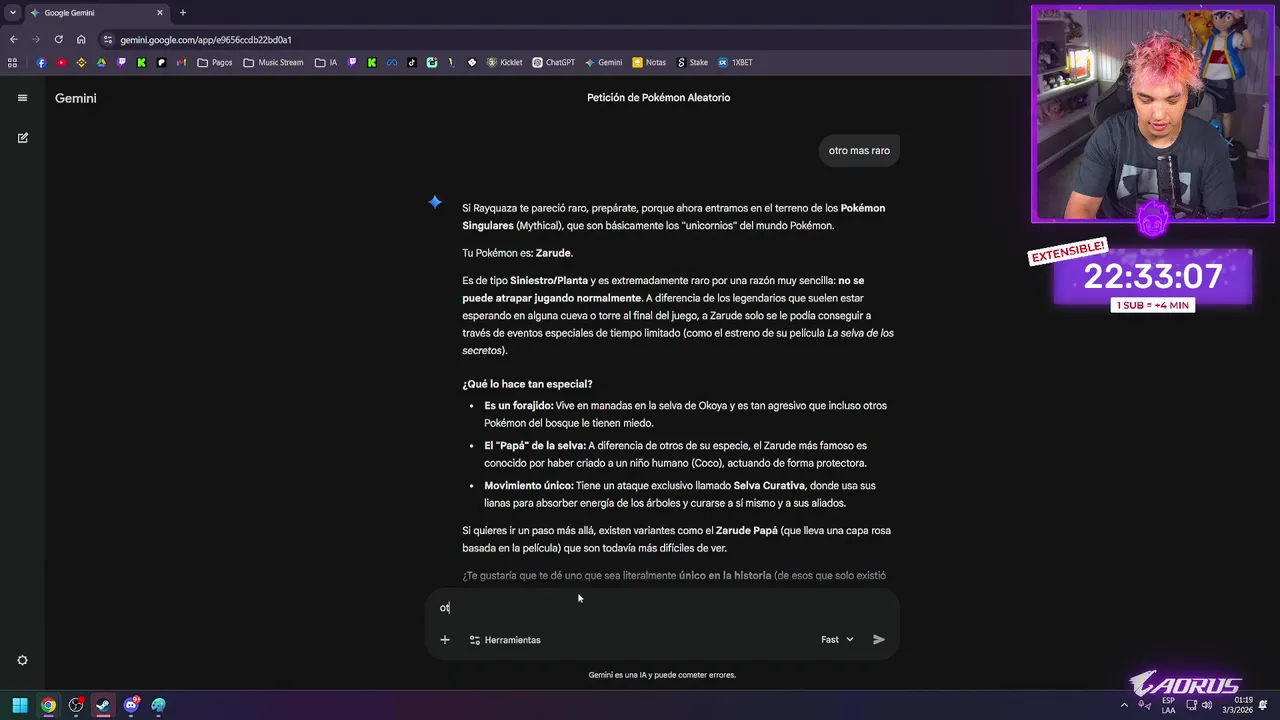Screen dimensions: 1280x720
Task: Click the webcam overlay thumbnail
Action: [1153, 115]
